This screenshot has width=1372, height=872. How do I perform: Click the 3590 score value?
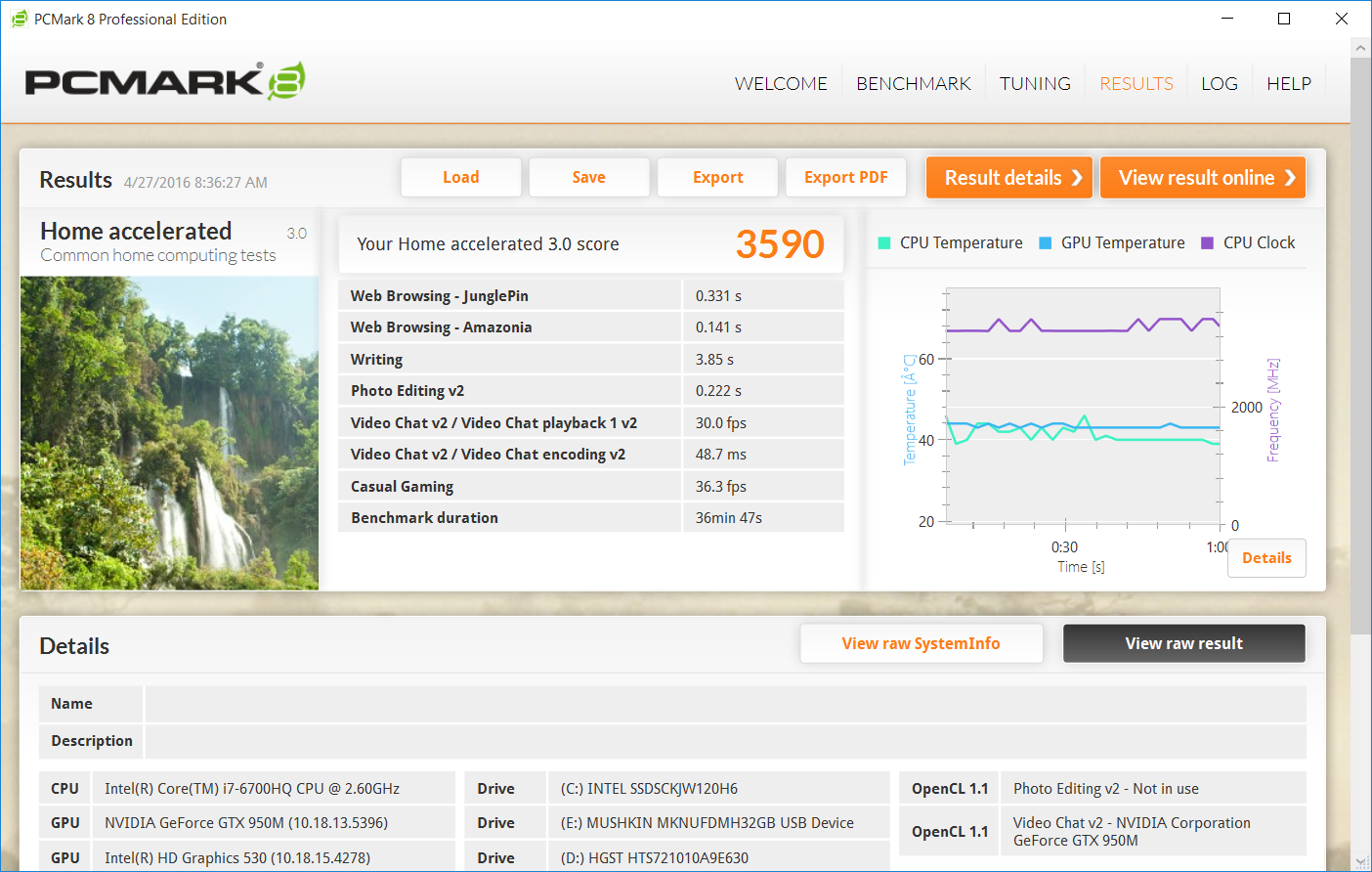point(780,244)
